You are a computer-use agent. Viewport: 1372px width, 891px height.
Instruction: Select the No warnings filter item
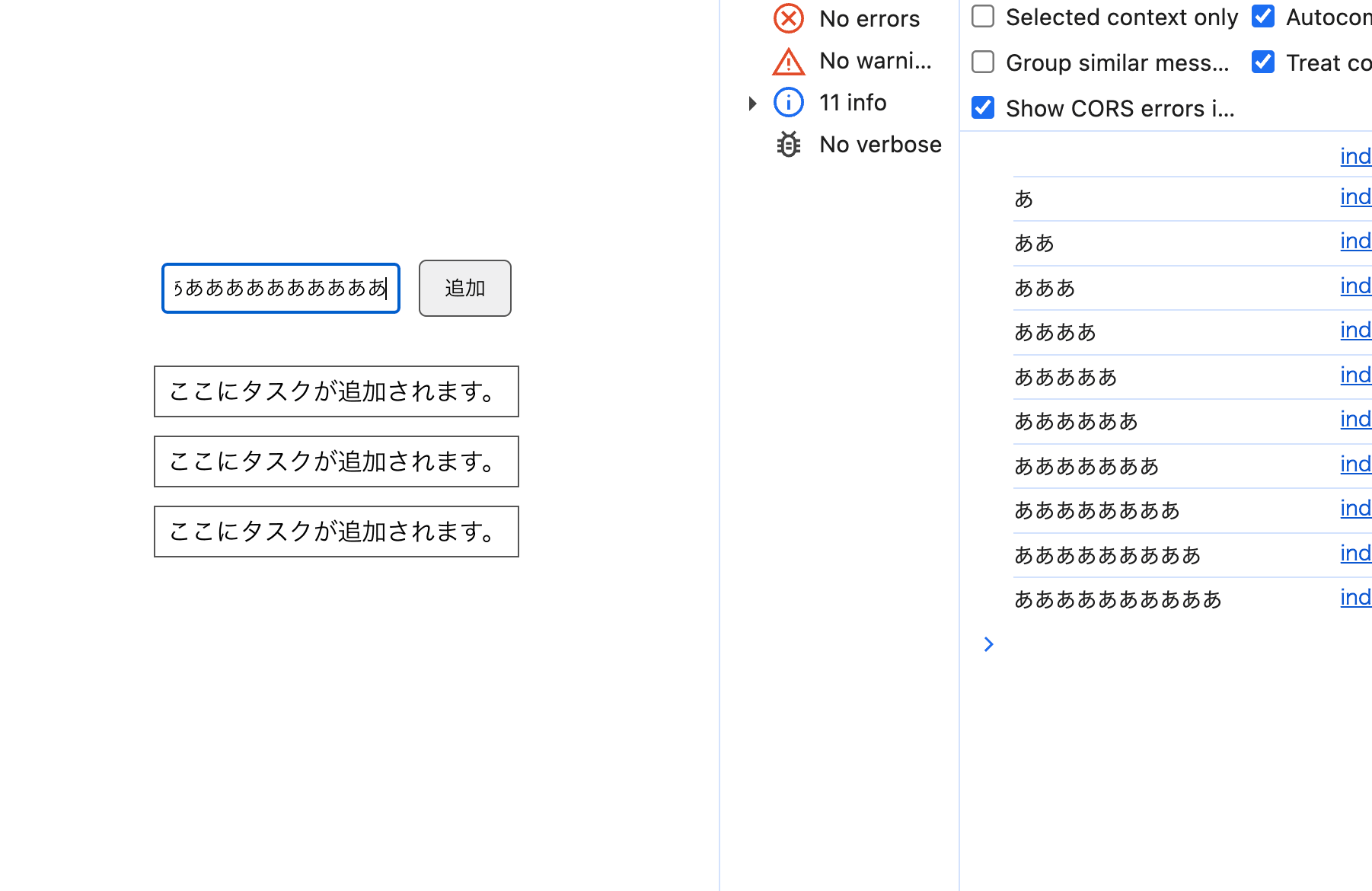coord(875,61)
